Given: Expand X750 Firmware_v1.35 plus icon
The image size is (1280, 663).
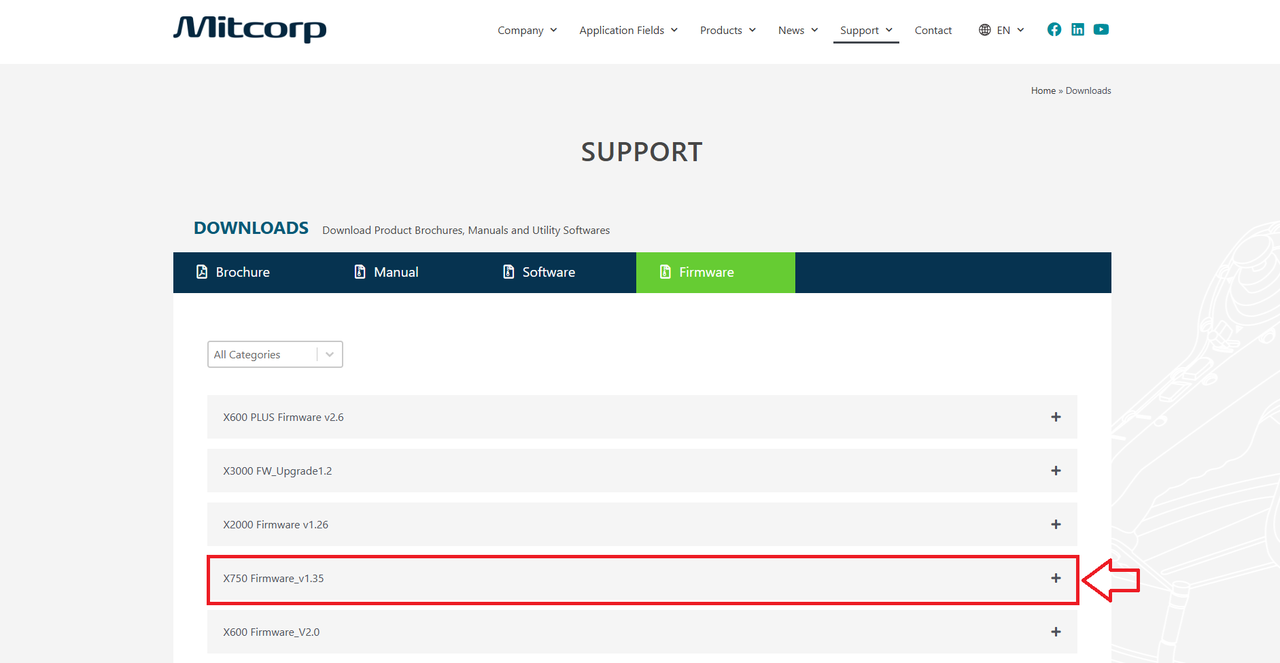Looking at the screenshot, I should click(1056, 578).
